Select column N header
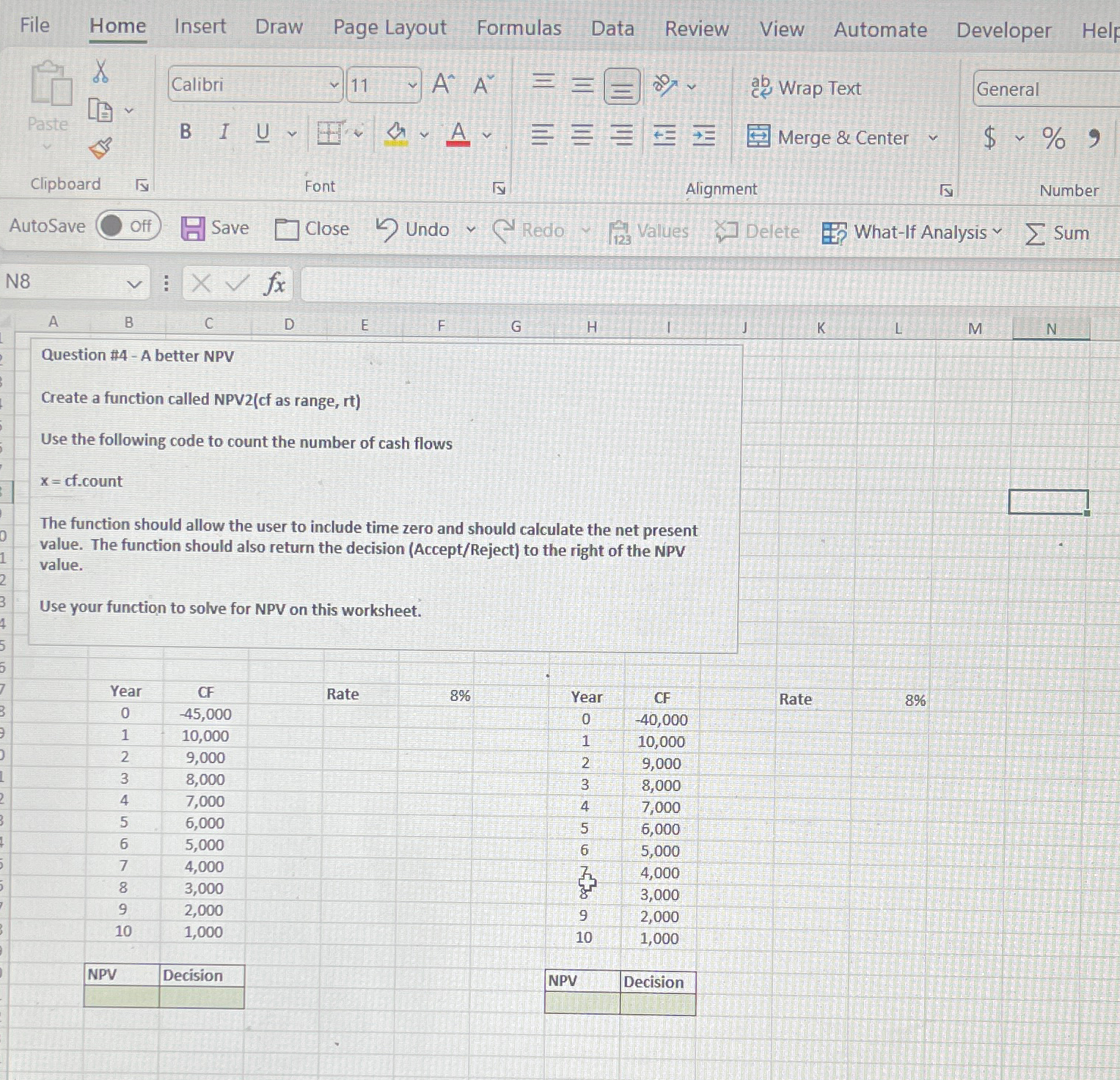The image size is (1120, 1080). 1050,329
